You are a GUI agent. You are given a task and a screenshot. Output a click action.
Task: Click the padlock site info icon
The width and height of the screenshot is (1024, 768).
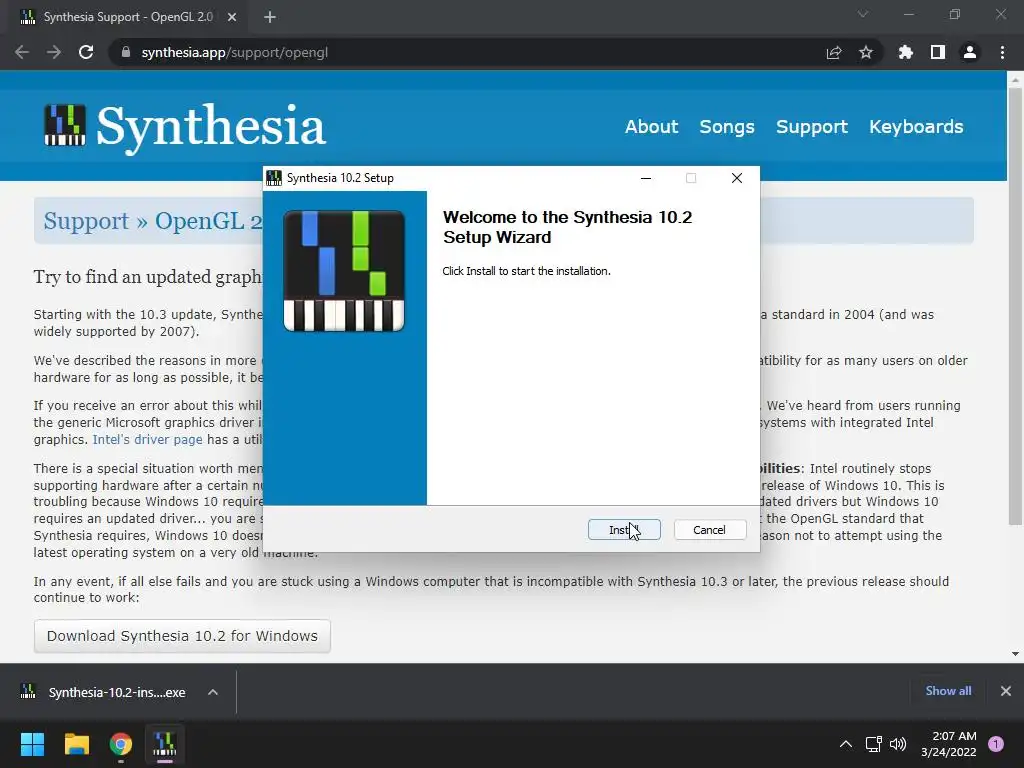[x=126, y=52]
